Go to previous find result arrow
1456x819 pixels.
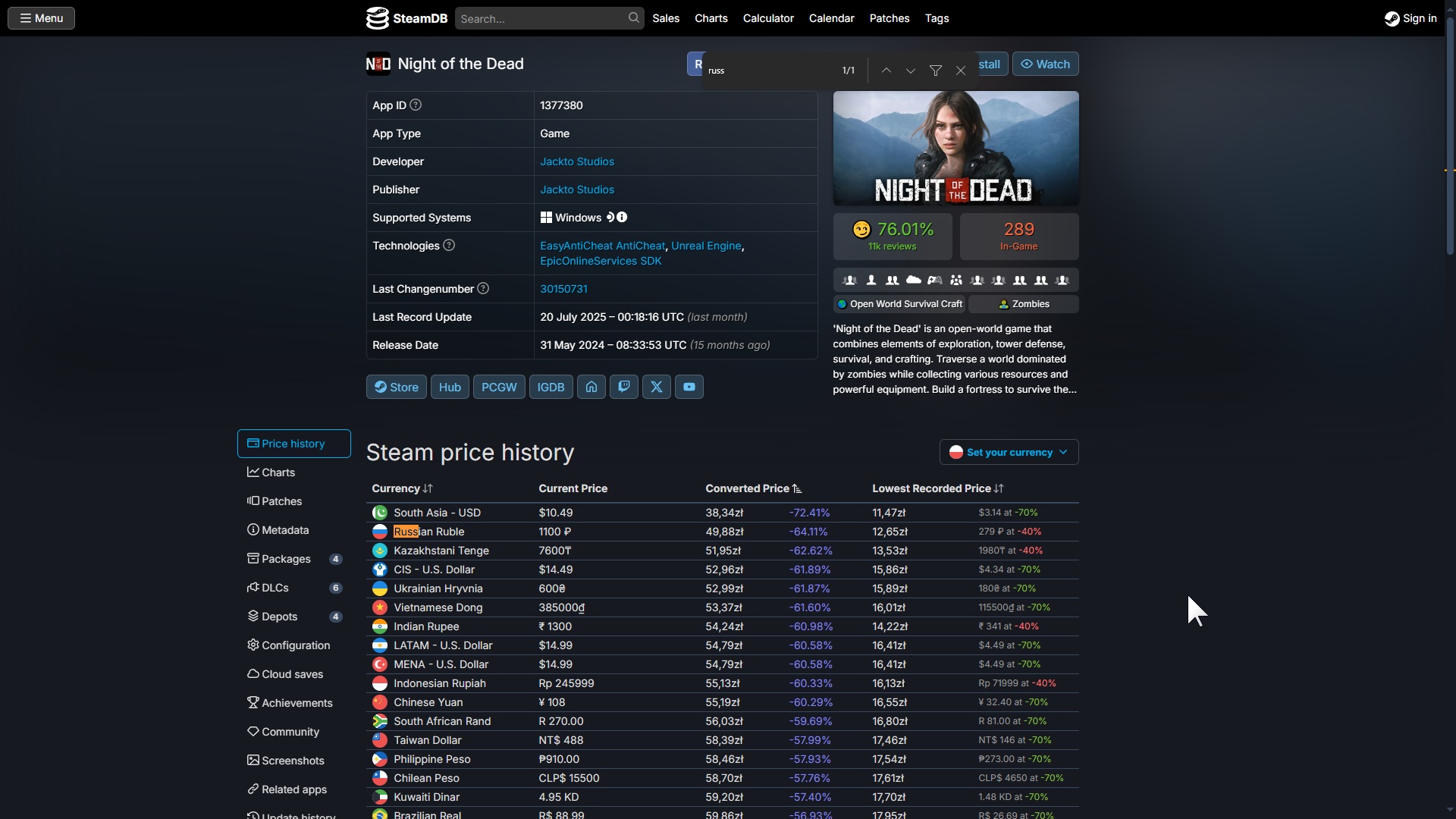886,71
